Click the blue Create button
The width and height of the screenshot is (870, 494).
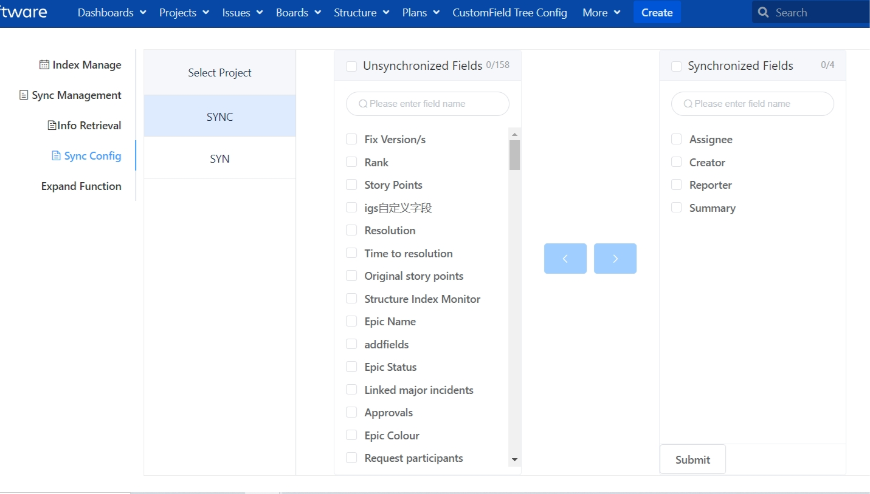657,13
